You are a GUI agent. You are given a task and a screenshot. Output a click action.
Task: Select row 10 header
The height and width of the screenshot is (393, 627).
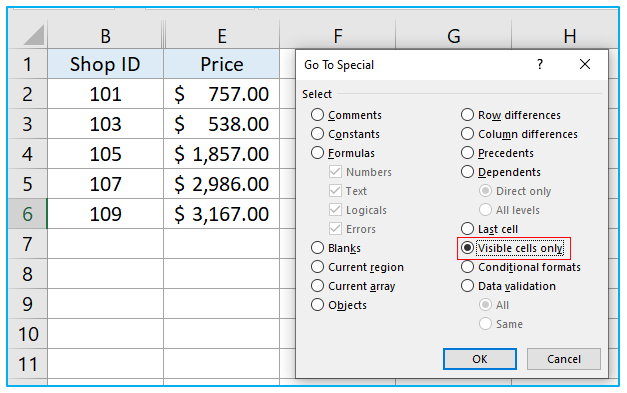pos(27,334)
